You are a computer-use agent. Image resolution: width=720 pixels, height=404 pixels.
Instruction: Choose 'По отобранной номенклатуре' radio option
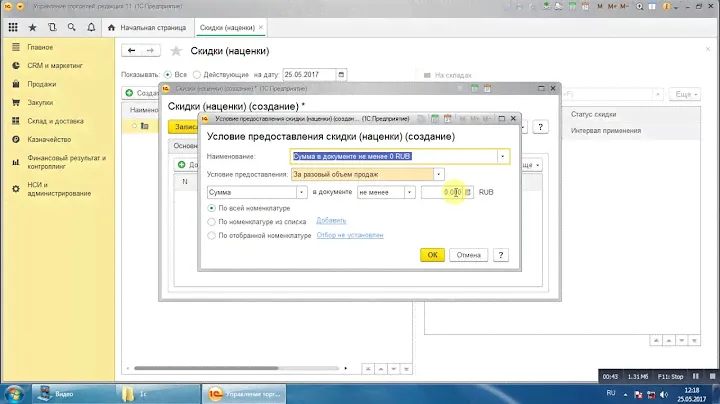tap(211, 236)
